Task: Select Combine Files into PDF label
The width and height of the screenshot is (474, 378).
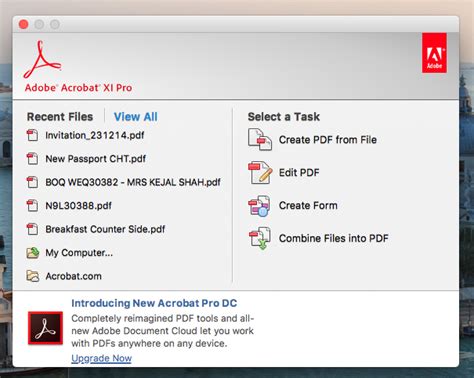Action: 334,238
